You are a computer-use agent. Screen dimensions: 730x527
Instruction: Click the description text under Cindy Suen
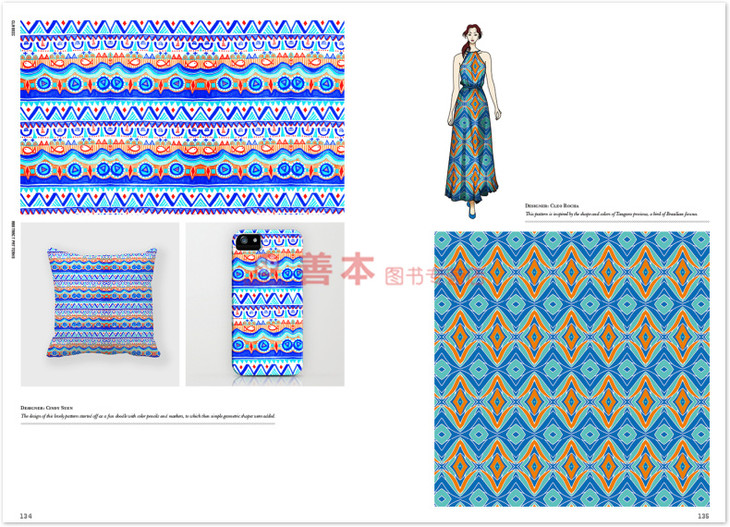[146, 416]
